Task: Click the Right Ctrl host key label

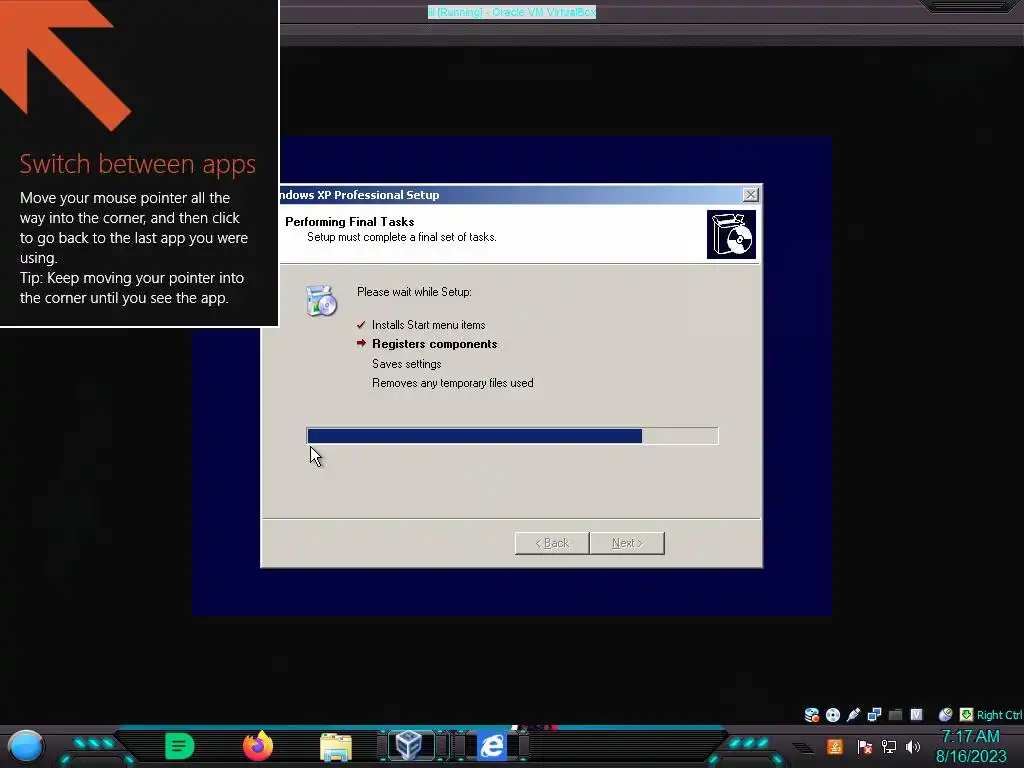Action: tap(999, 715)
